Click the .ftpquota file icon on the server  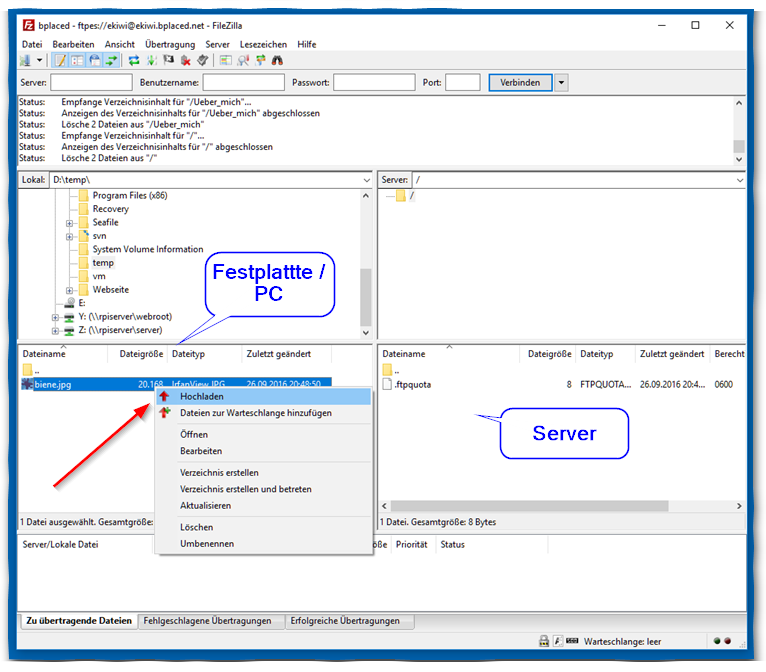click(x=387, y=384)
